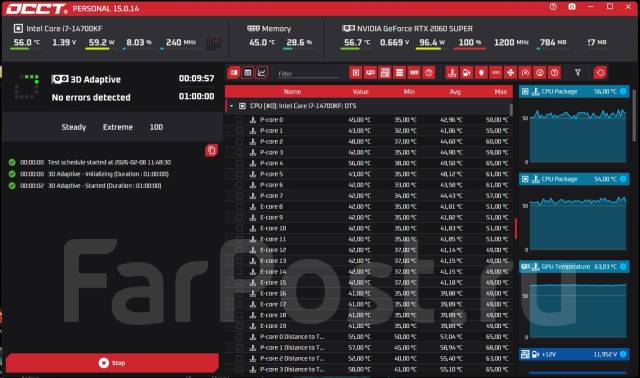Check the P-core 0 Distance to T... checkbox
The image size is (640, 378).
(x=239, y=337)
